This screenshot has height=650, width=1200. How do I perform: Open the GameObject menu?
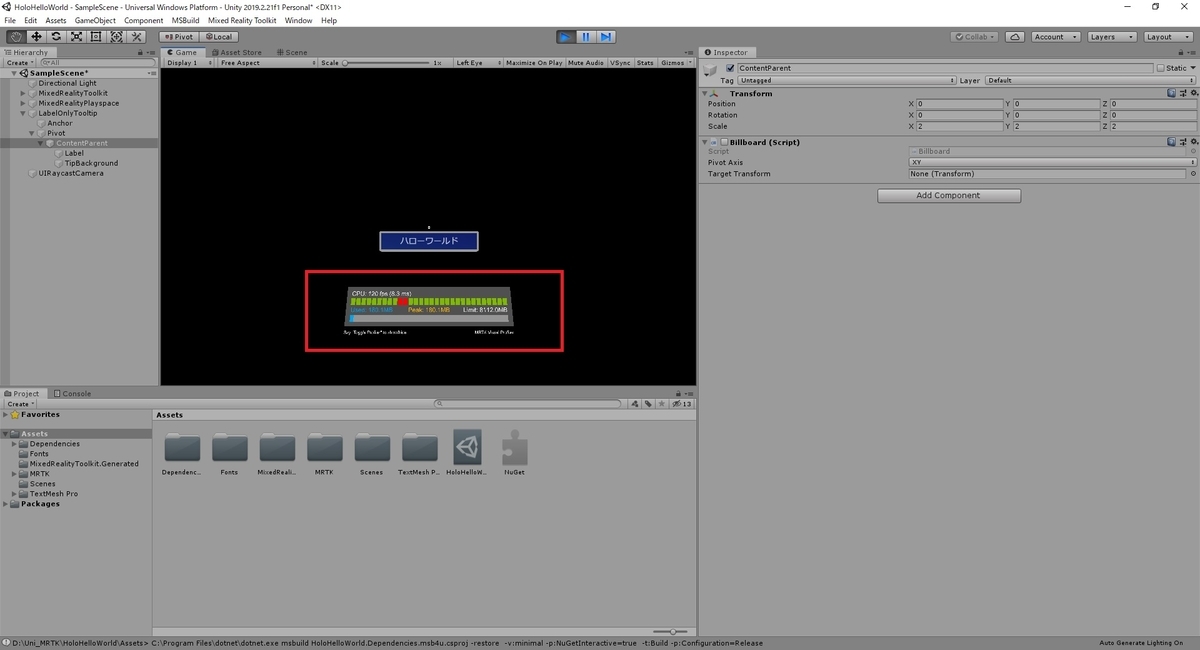(95, 20)
